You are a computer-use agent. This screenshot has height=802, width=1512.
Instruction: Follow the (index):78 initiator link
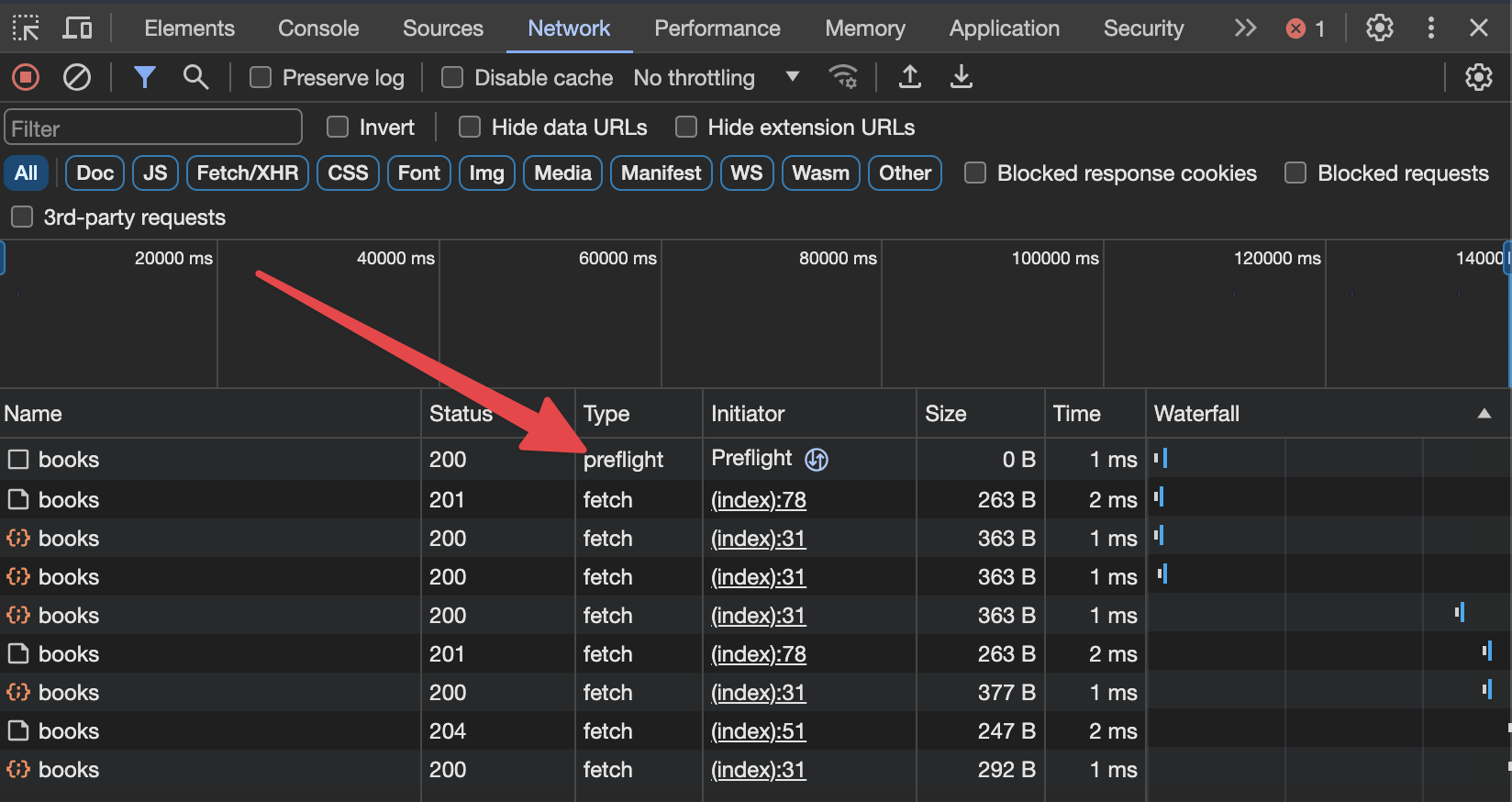click(x=758, y=500)
